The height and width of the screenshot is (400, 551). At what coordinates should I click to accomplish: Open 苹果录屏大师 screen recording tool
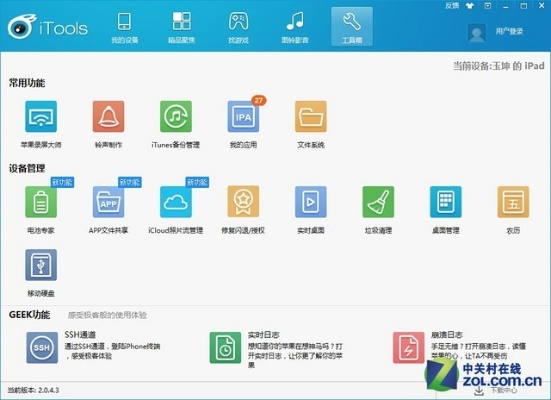click(41, 116)
